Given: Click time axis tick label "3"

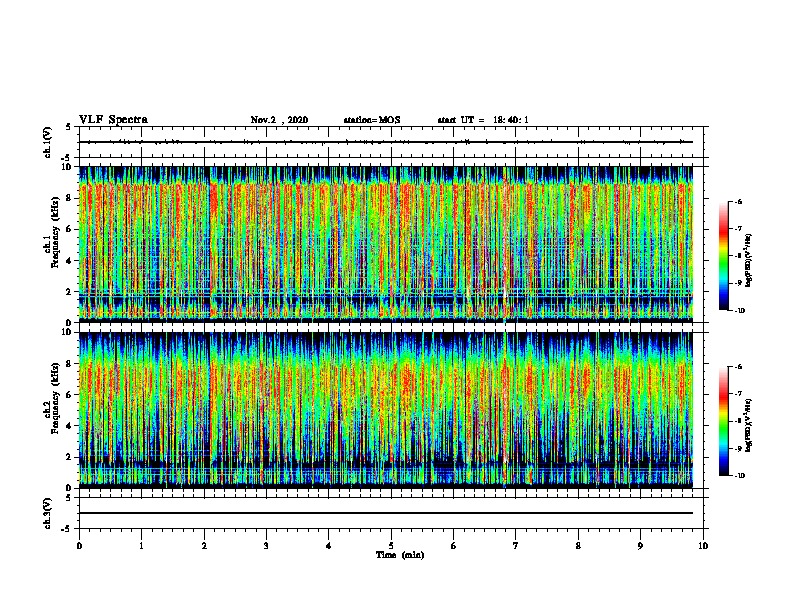Looking at the screenshot, I should click(x=266, y=546).
